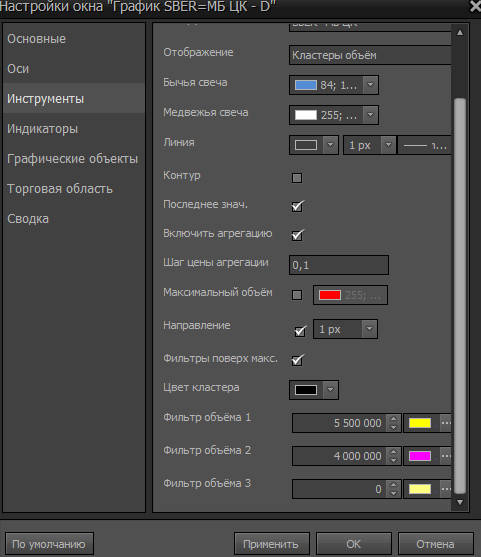The width and height of the screenshot is (481, 557).
Task: Open the Бычья свеча color dropdown
Action: pos(371,85)
